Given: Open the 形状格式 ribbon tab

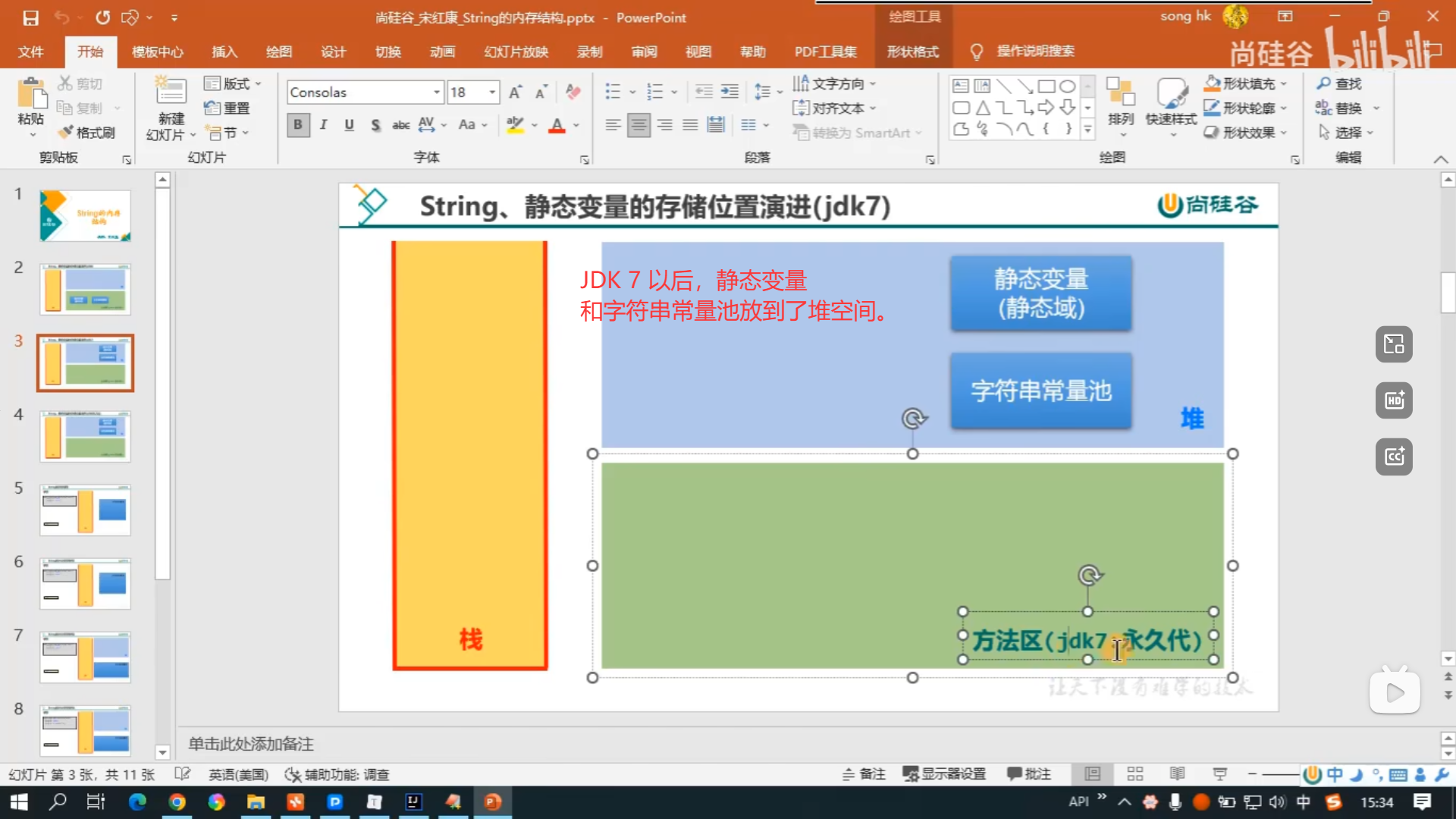Looking at the screenshot, I should (x=913, y=52).
